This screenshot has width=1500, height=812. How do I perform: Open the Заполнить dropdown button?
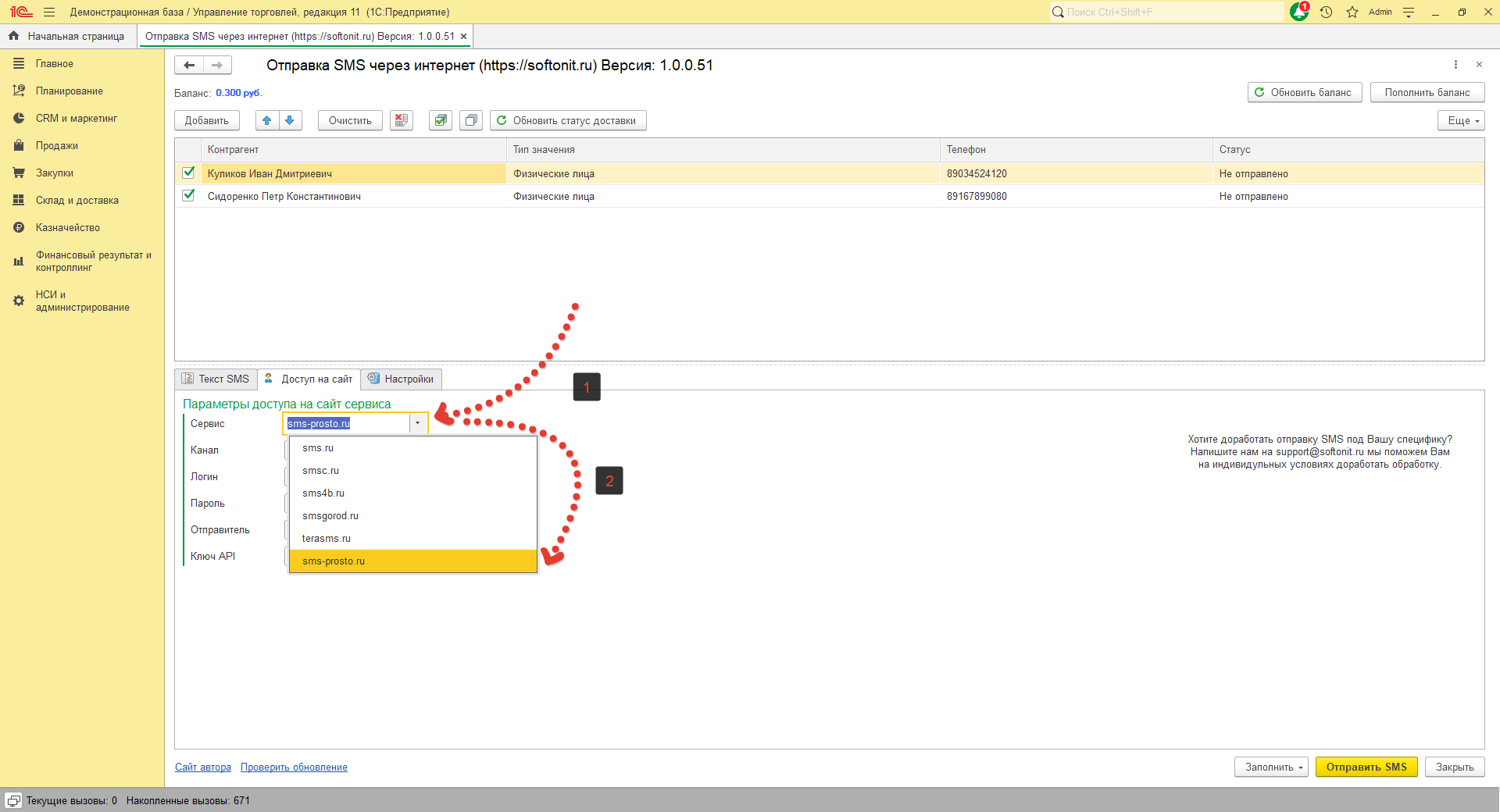pyautogui.click(x=1271, y=767)
